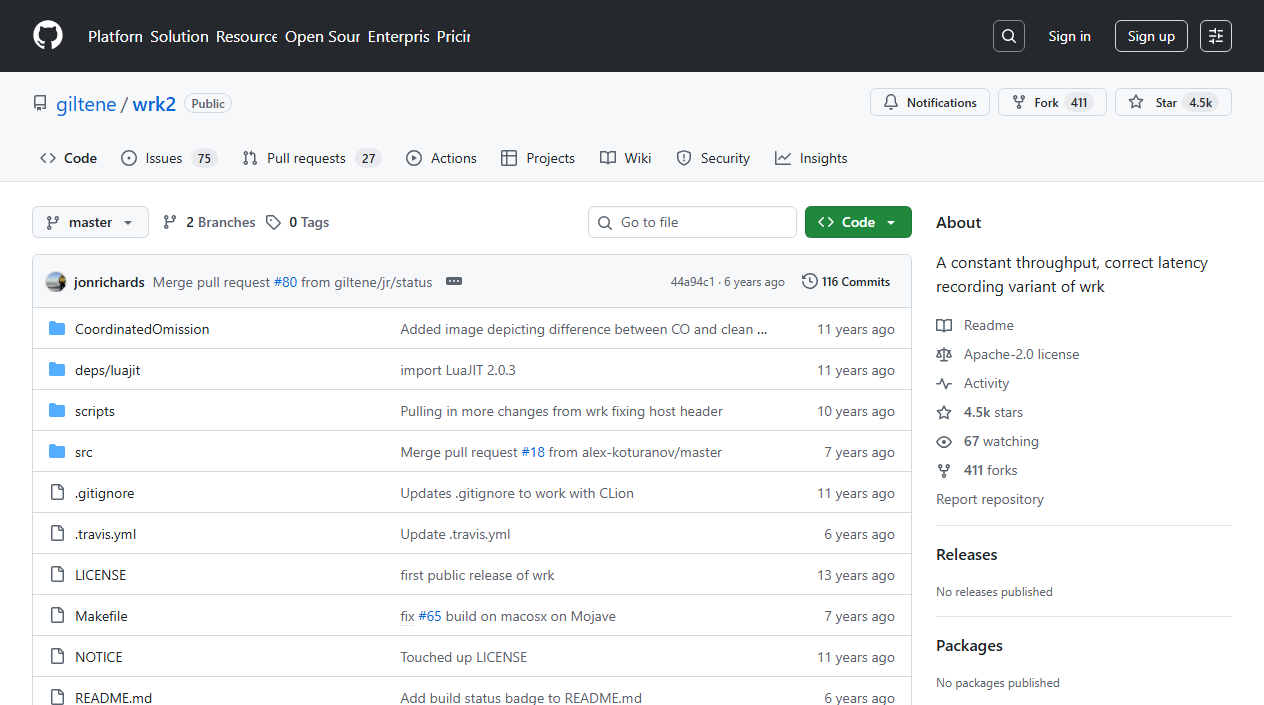The width and height of the screenshot is (1264, 705).
Task: Focus the Go to file search field
Action: point(692,222)
